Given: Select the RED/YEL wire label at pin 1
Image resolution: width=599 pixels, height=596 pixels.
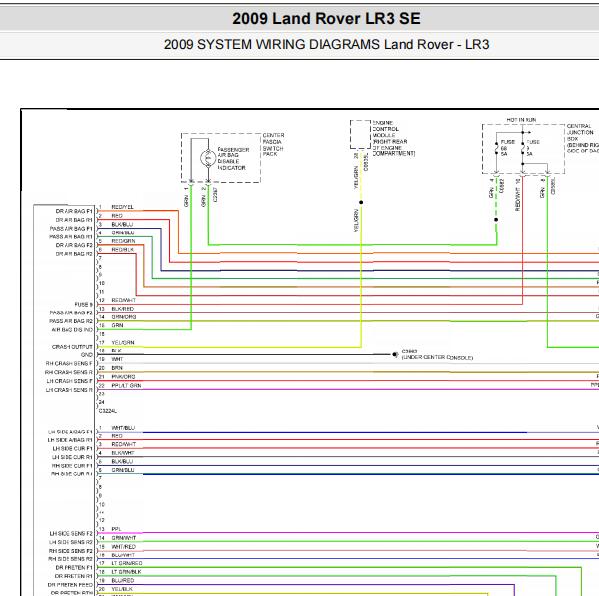Looking at the screenshot, I should point(122,207).
